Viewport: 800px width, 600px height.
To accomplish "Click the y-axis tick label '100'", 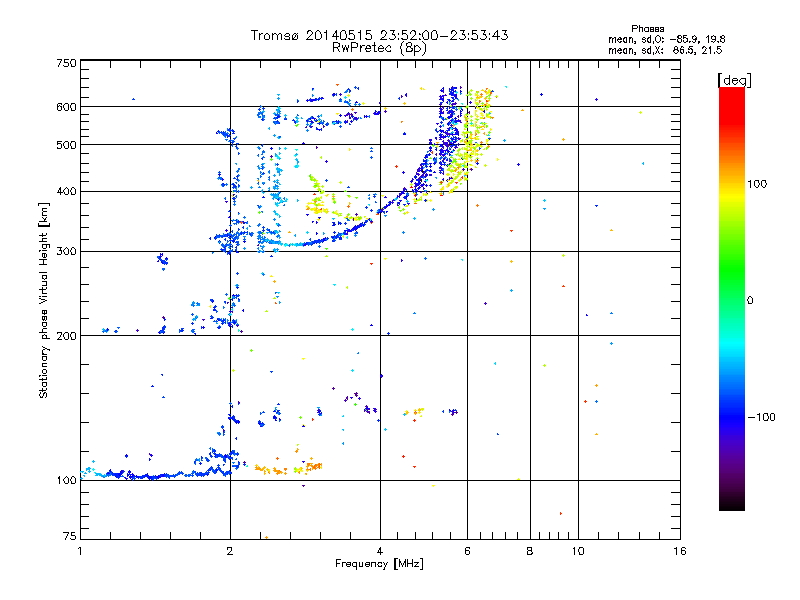I will point(66,481).
